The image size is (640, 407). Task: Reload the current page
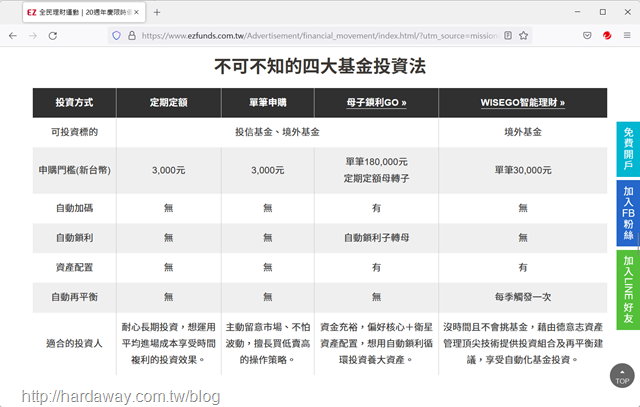53,36
